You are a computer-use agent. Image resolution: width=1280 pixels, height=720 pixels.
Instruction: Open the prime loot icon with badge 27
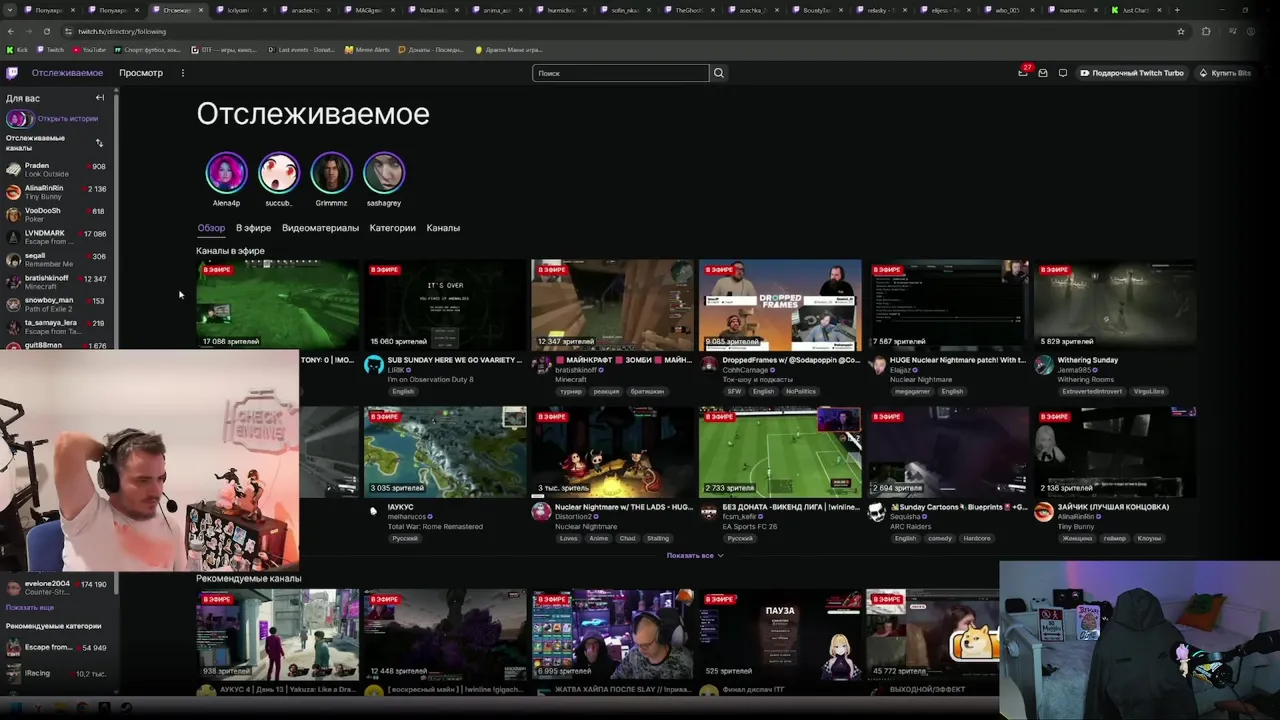click(1023, 73)
